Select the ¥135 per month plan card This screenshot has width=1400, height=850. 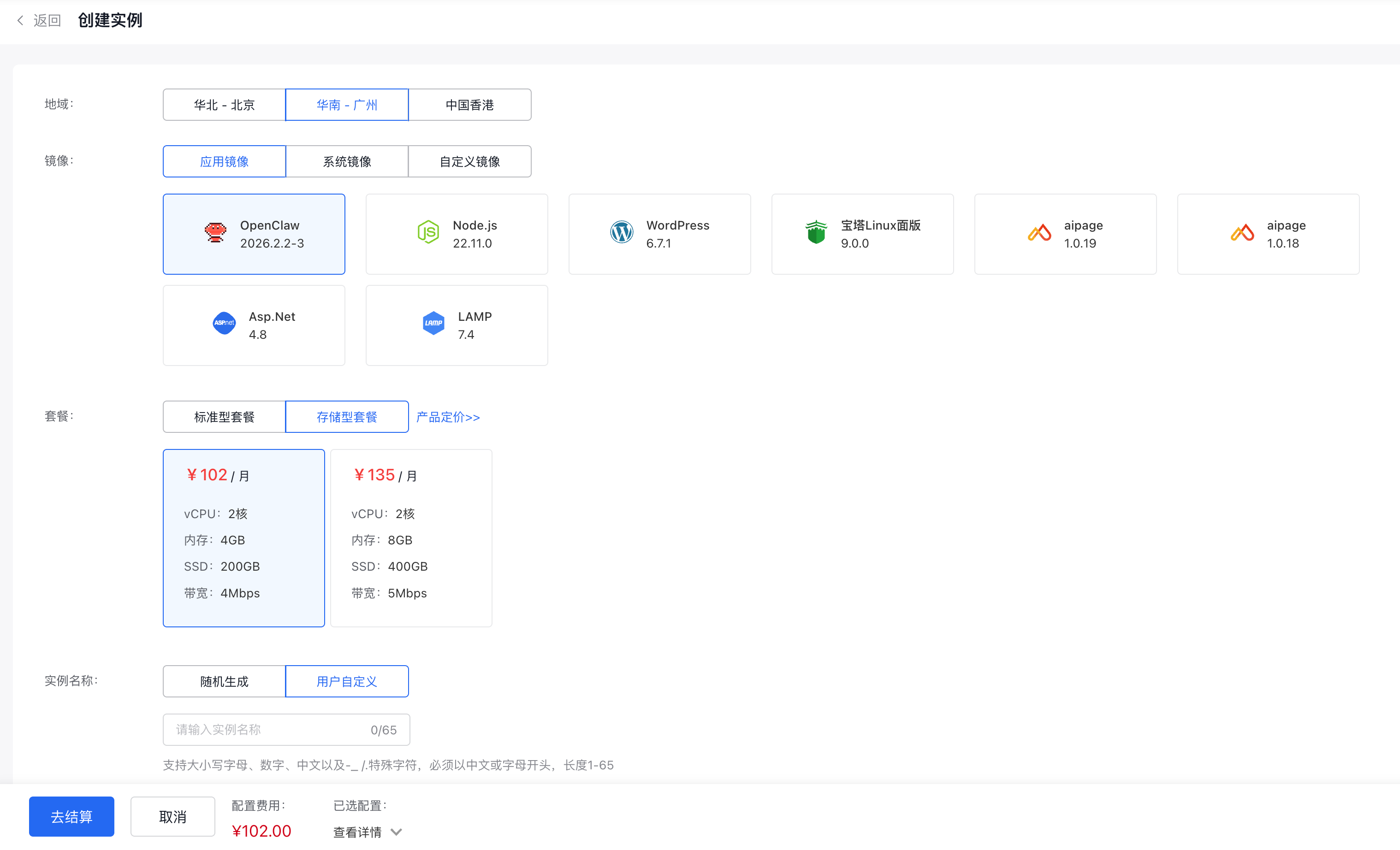click(411, 538)
